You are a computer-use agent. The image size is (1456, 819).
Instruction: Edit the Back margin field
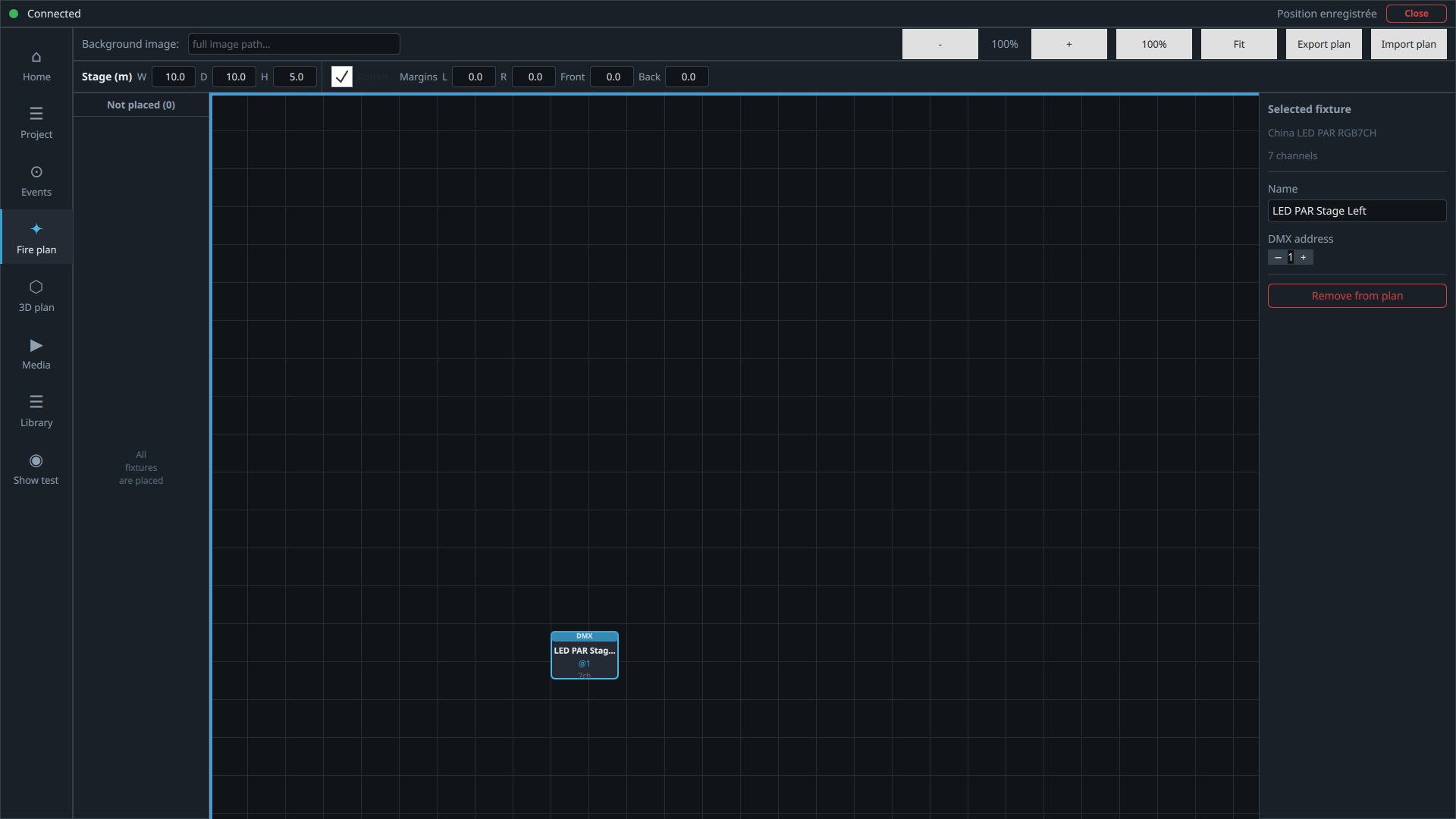tap(687, 77)
